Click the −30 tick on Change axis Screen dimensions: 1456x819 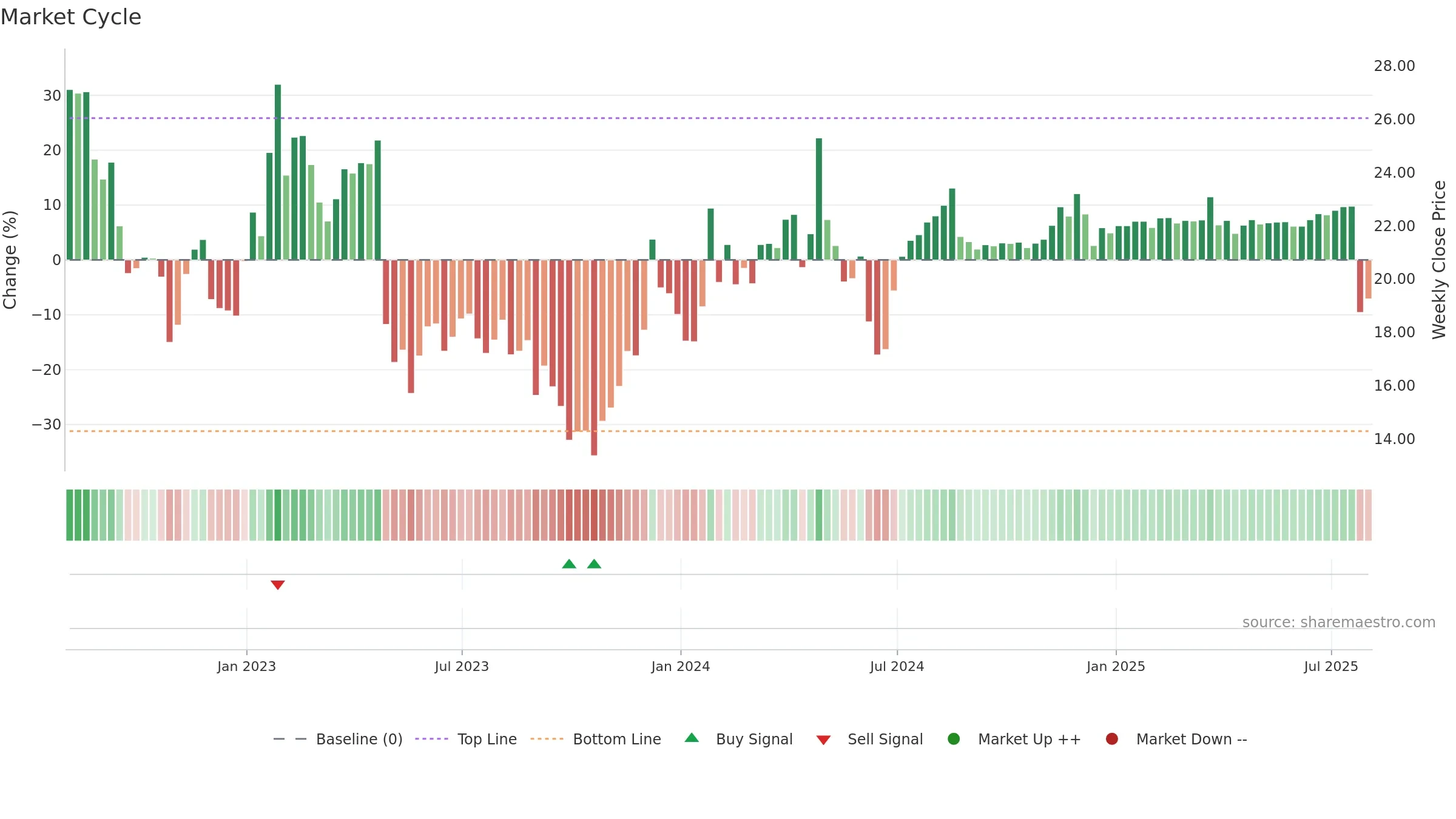click(x=47, y=425)
